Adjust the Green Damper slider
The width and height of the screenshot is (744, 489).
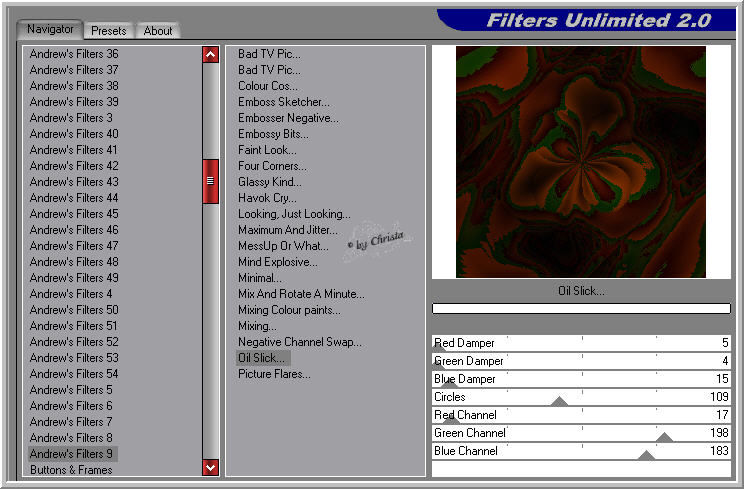581,361
